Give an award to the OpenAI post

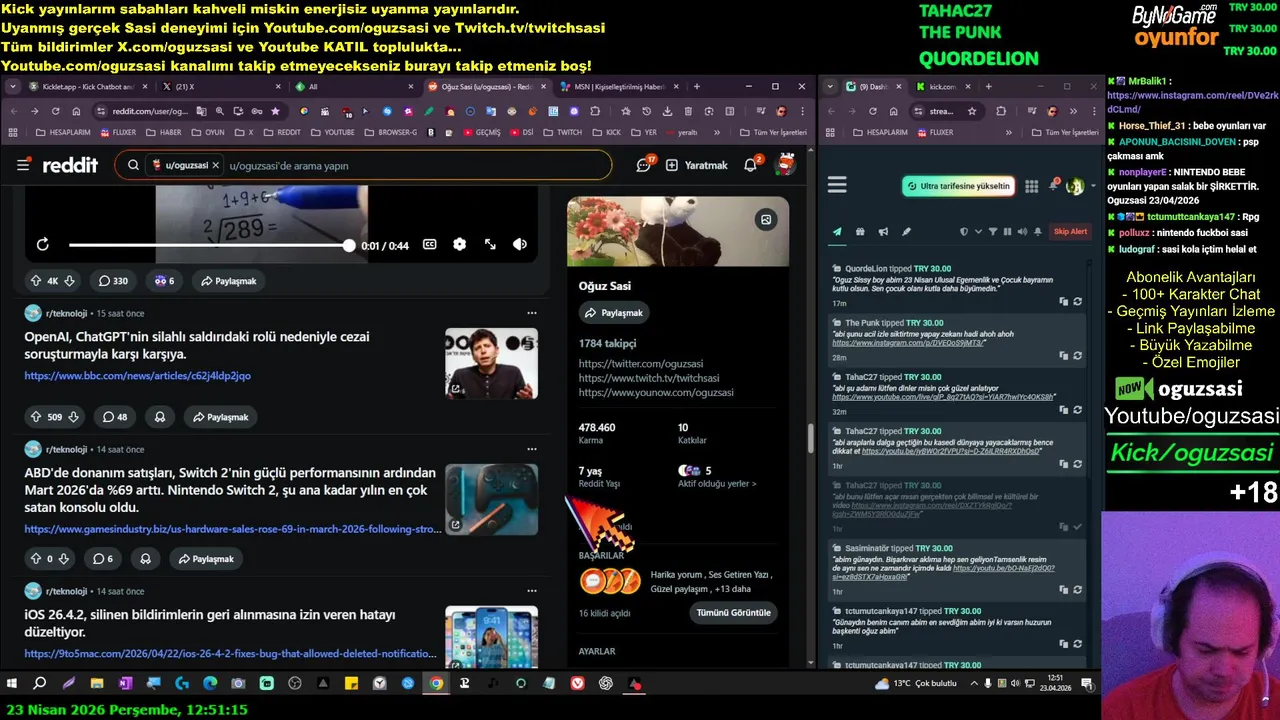click(160, 417)
